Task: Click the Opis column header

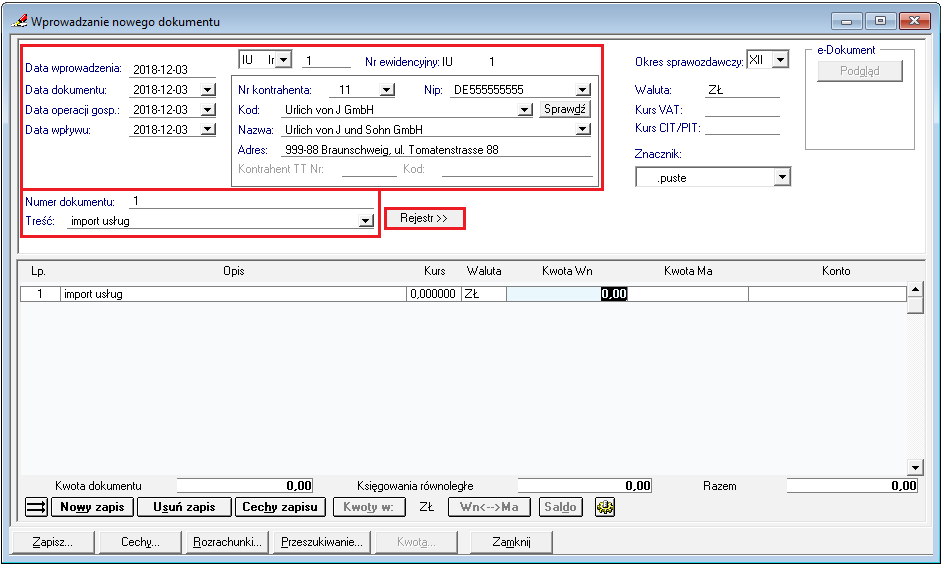Action: (234, 271)
